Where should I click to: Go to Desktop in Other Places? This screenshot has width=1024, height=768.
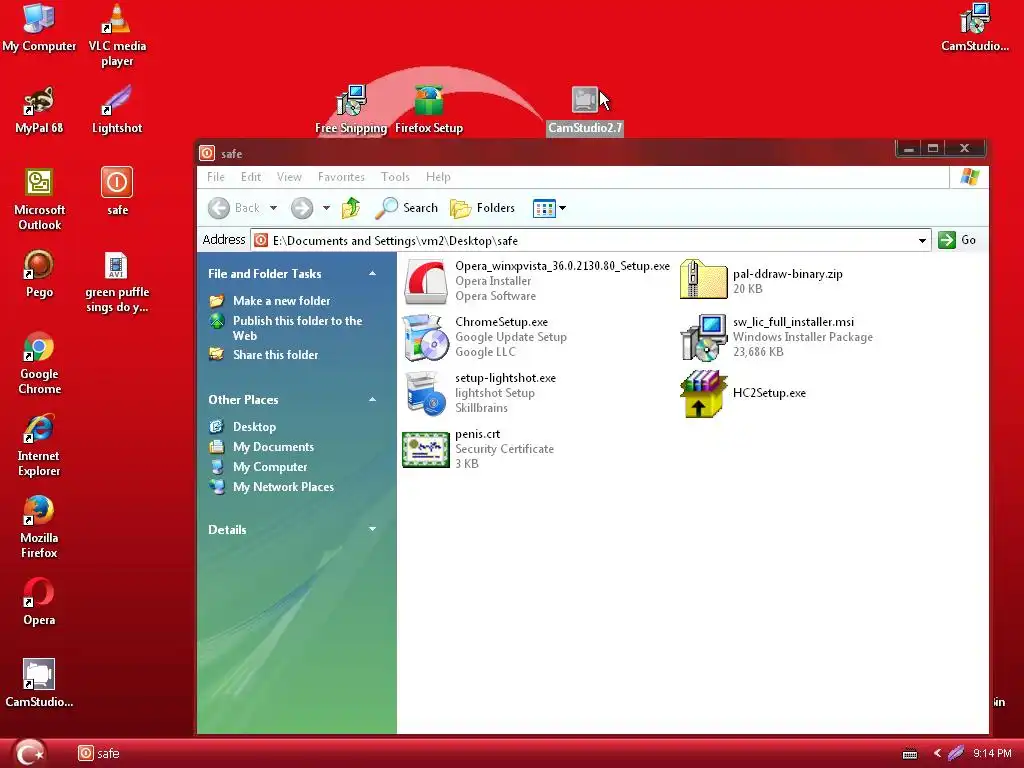254,426
